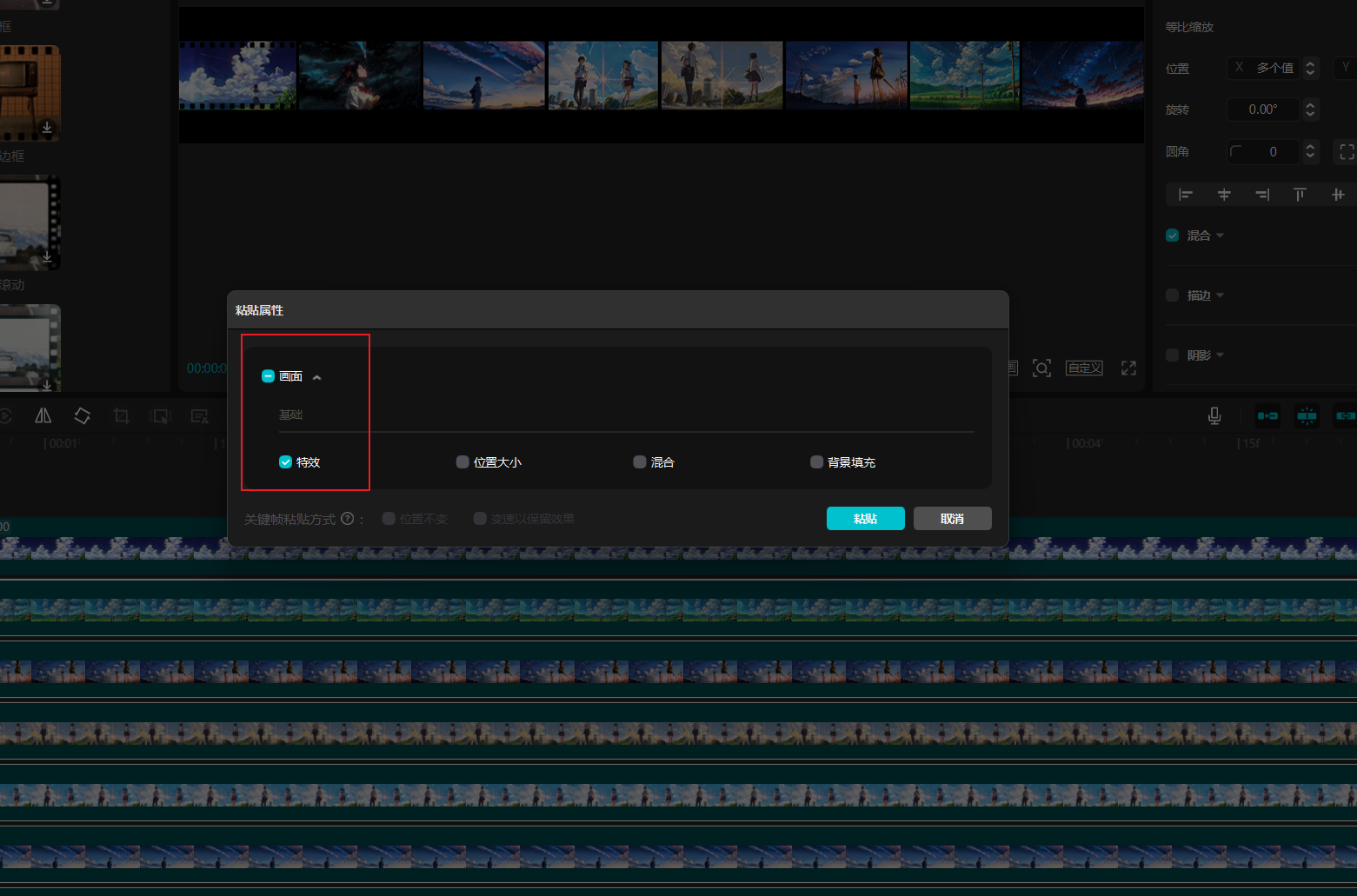This screenshot has height=896, width=1357.
Task: Uncheck the 特效 checkbox
Action: coord(285,462)
